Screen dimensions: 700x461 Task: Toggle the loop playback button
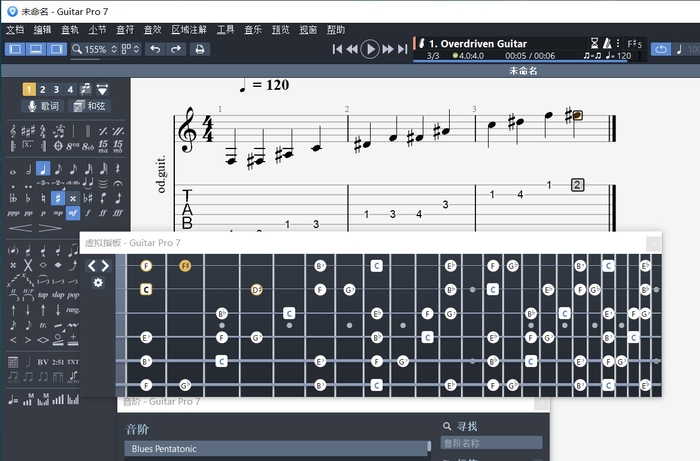[661, 49]
